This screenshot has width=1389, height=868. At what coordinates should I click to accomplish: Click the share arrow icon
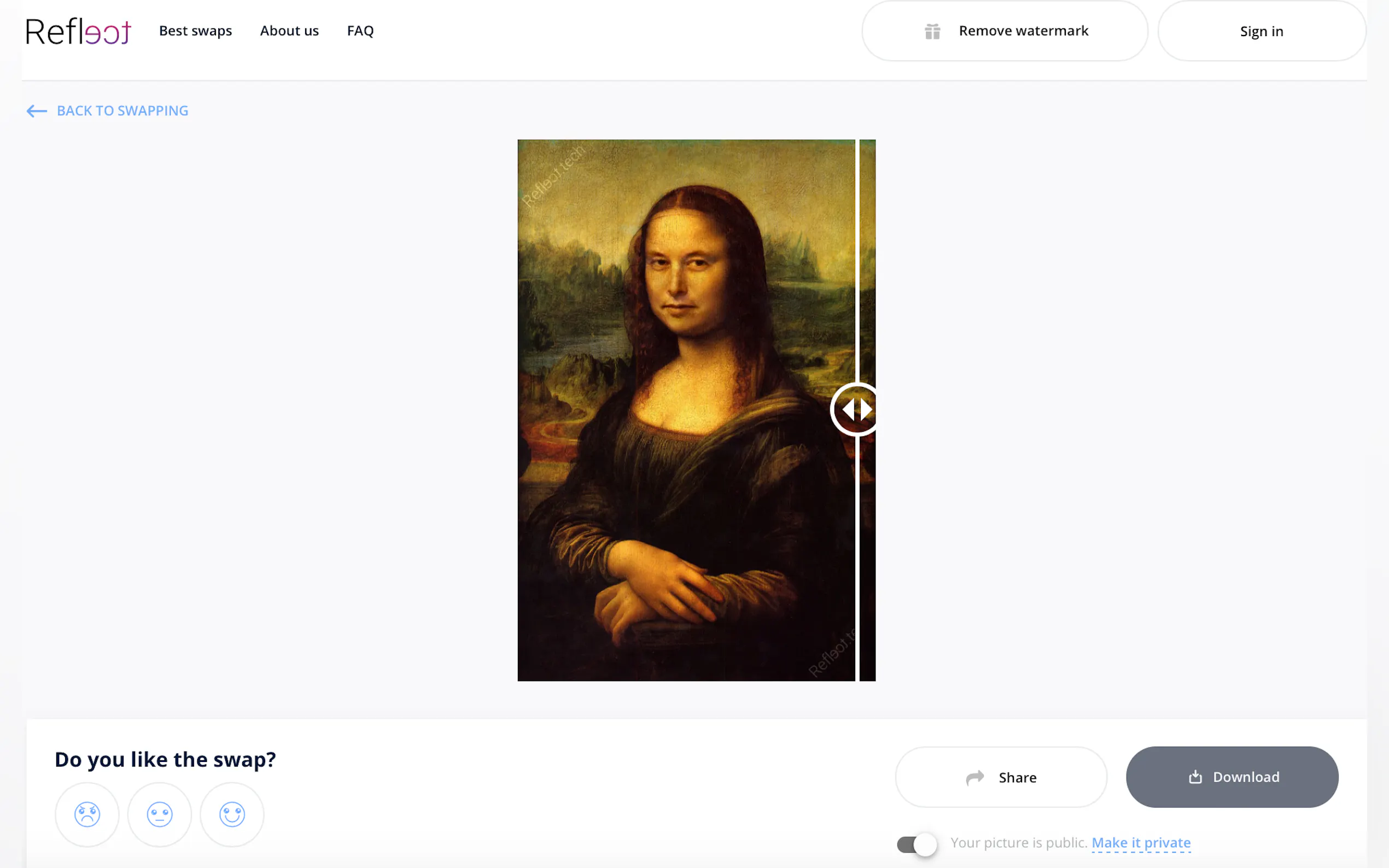coord(974,777)
